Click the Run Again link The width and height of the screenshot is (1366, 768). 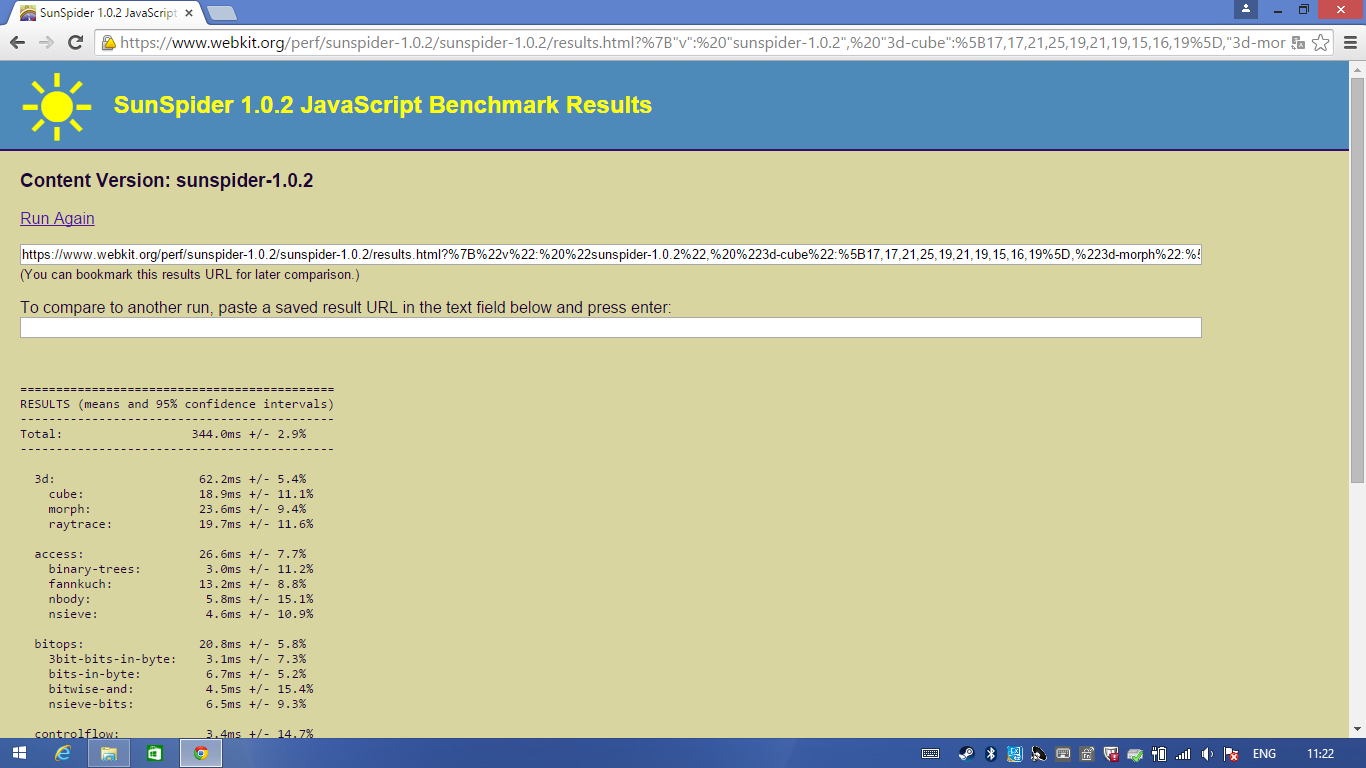point(57,218)
